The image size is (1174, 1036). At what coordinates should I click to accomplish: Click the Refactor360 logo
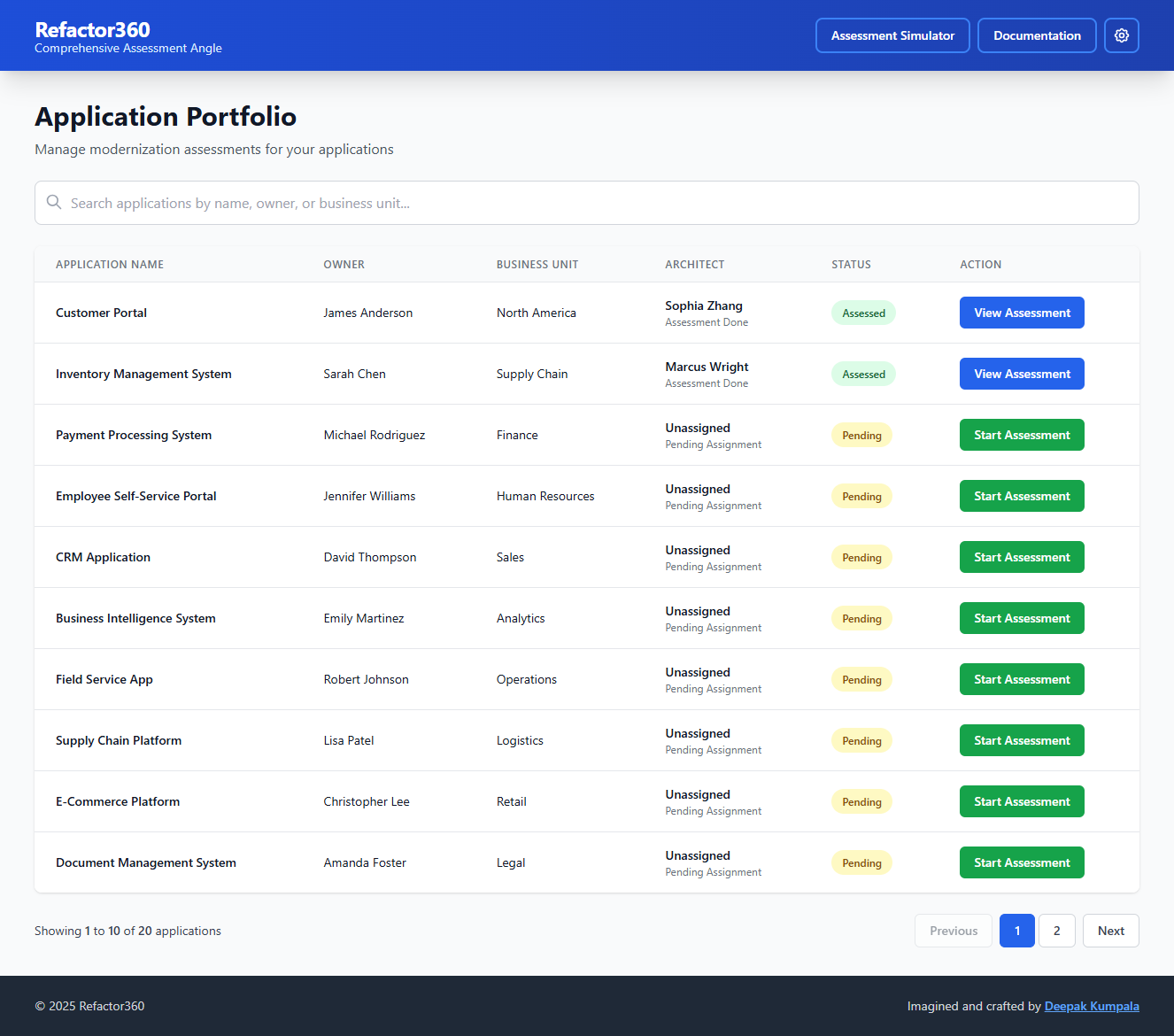tap(92, 30)
